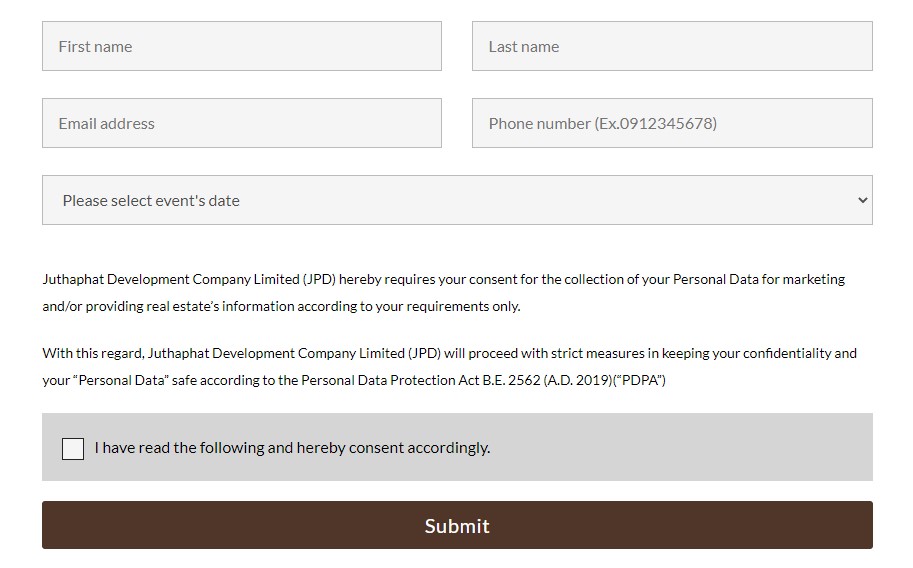Image resolution: width=913 pixels, height=568 pixels.
Task: Click inside the field below First name
Action: click(x=242, y=123)
